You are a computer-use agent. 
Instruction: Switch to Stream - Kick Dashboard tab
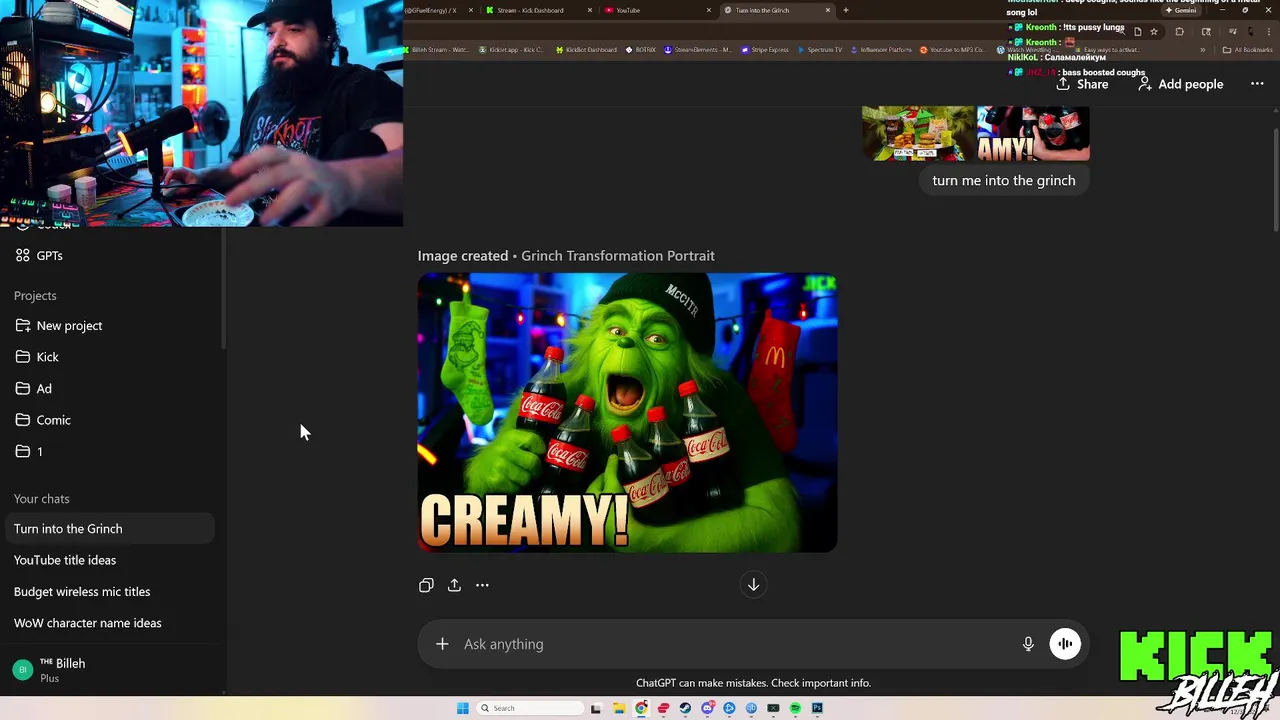(537, 10)
